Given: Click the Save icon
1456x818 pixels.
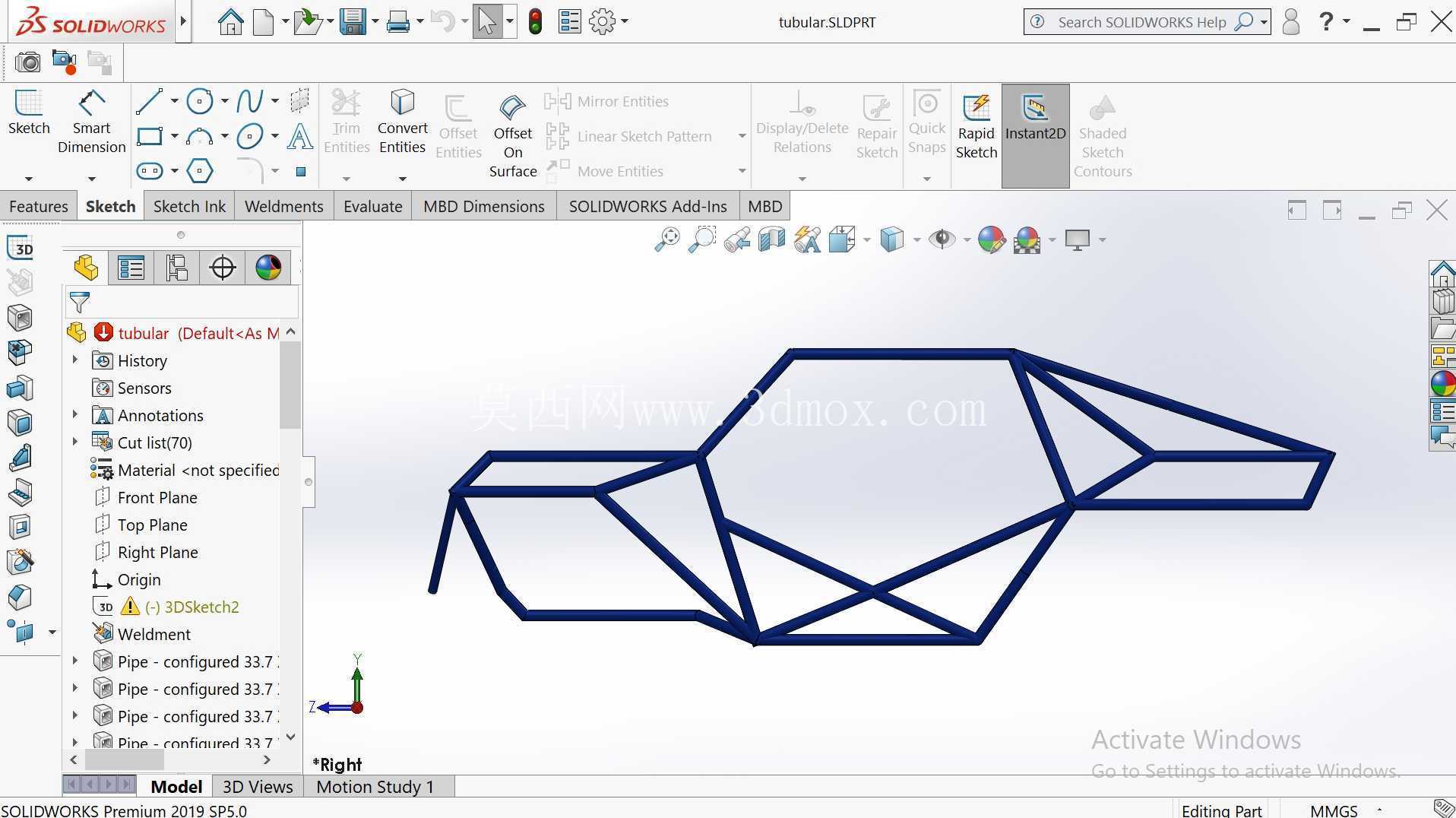Looking at the screenshot, I should tap(353, 21).
